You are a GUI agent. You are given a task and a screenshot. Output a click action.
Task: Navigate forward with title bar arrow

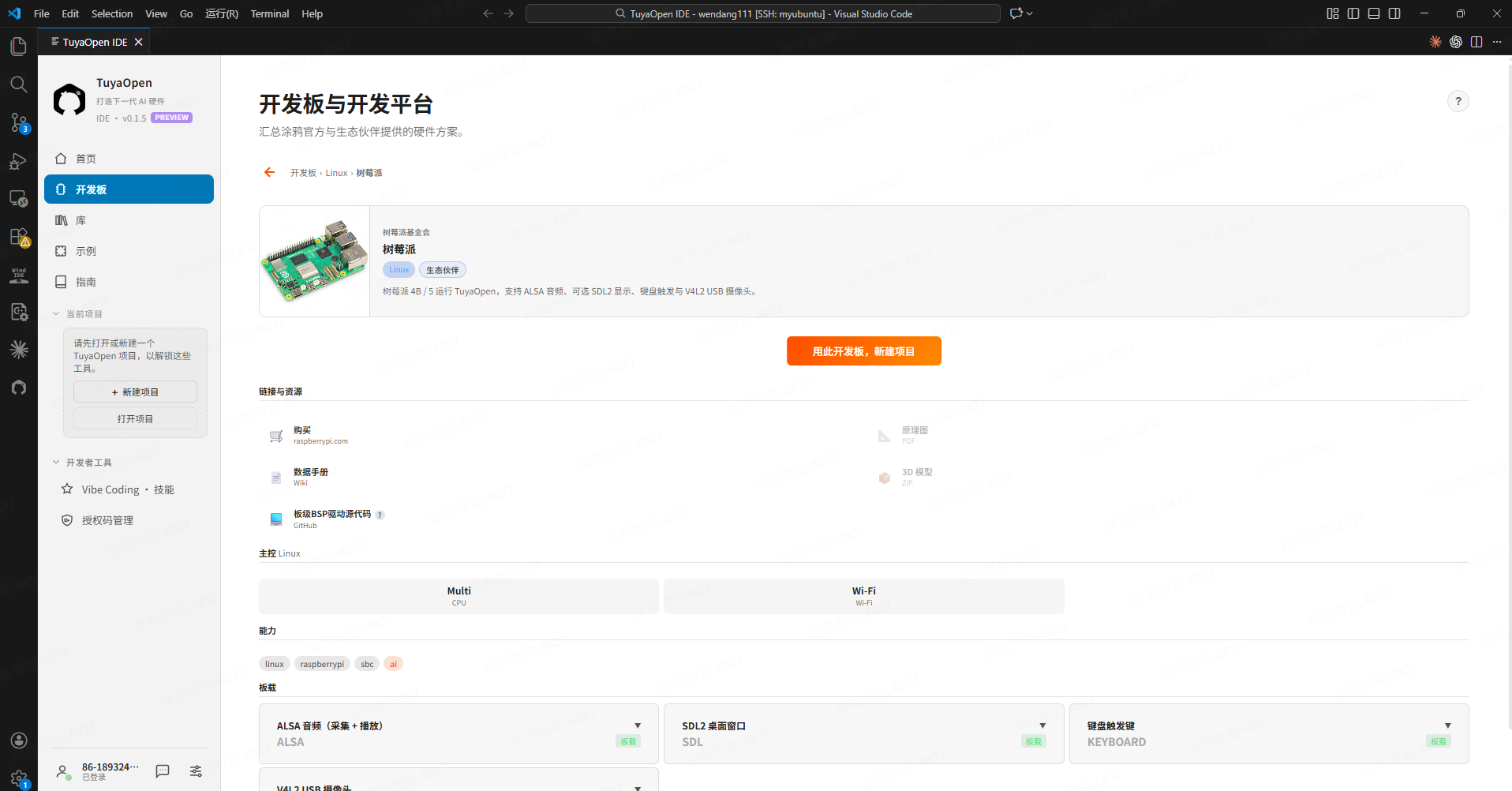[x=508, y=13]
